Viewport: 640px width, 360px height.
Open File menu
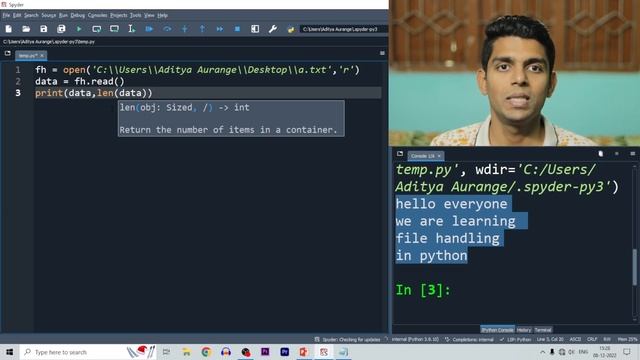pos(6,15)
